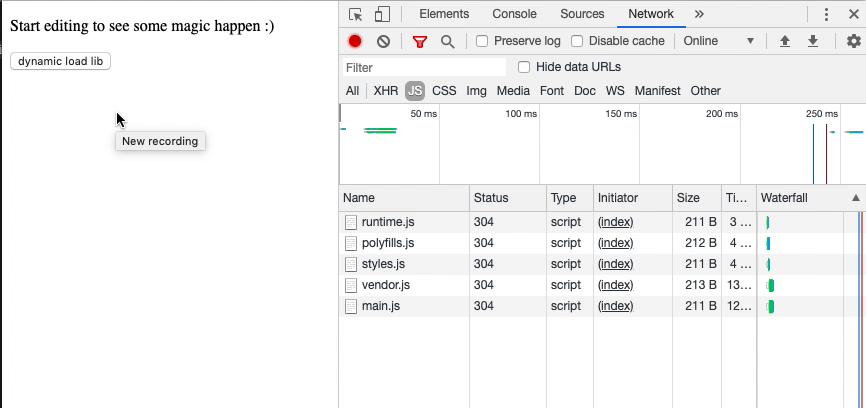Toggle the red filter funnel icon
The height and width of the screenshot is (408, 866).
tap(420, 41)
